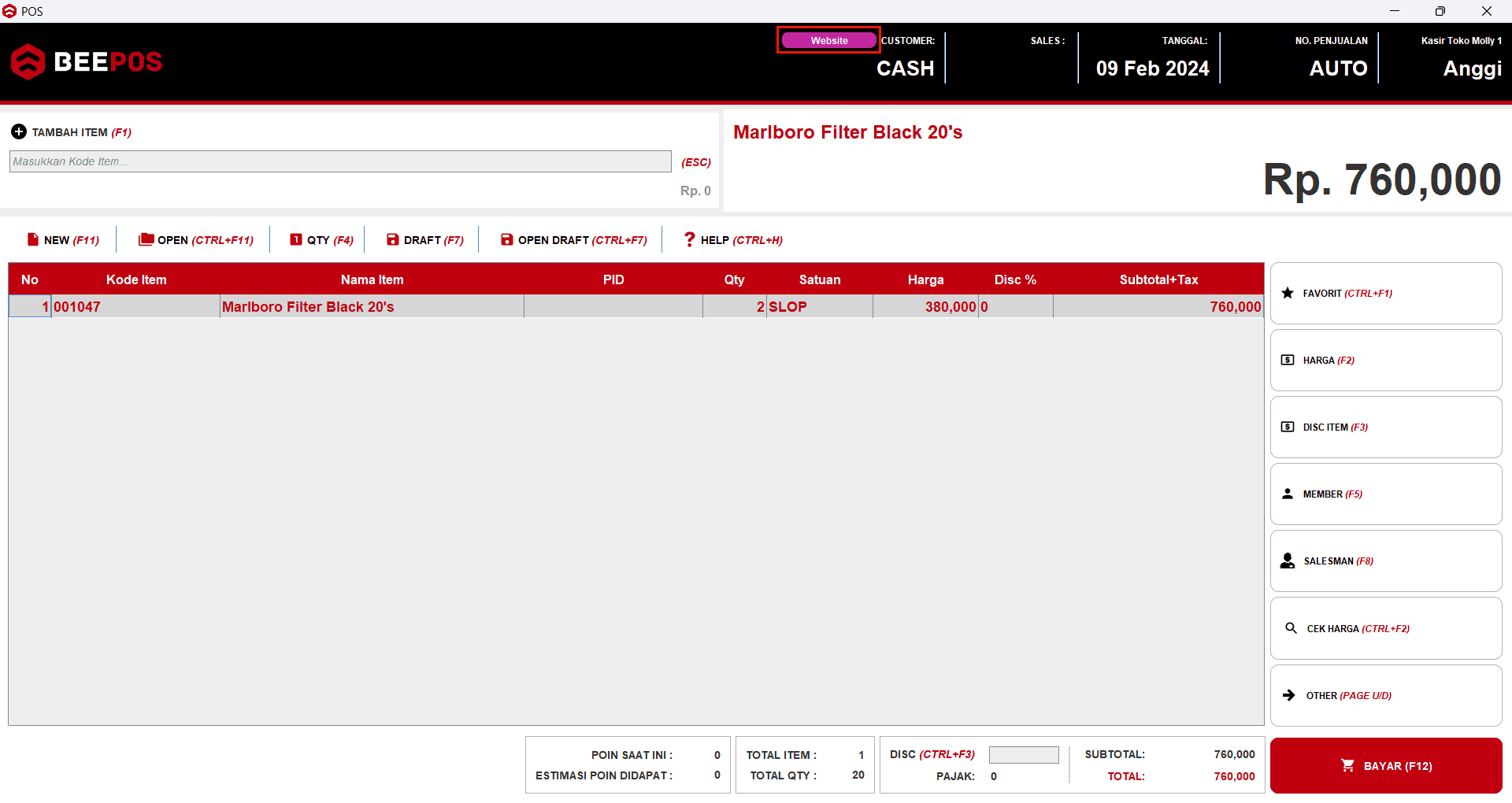The image size is (1512, 803).
Task: Click the Satuan column header
Action: (820, 279)
